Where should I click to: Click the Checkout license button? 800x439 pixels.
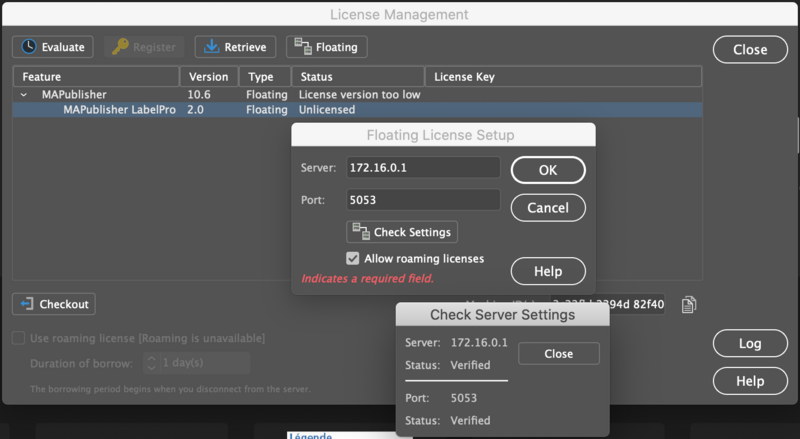coord(54,304)
